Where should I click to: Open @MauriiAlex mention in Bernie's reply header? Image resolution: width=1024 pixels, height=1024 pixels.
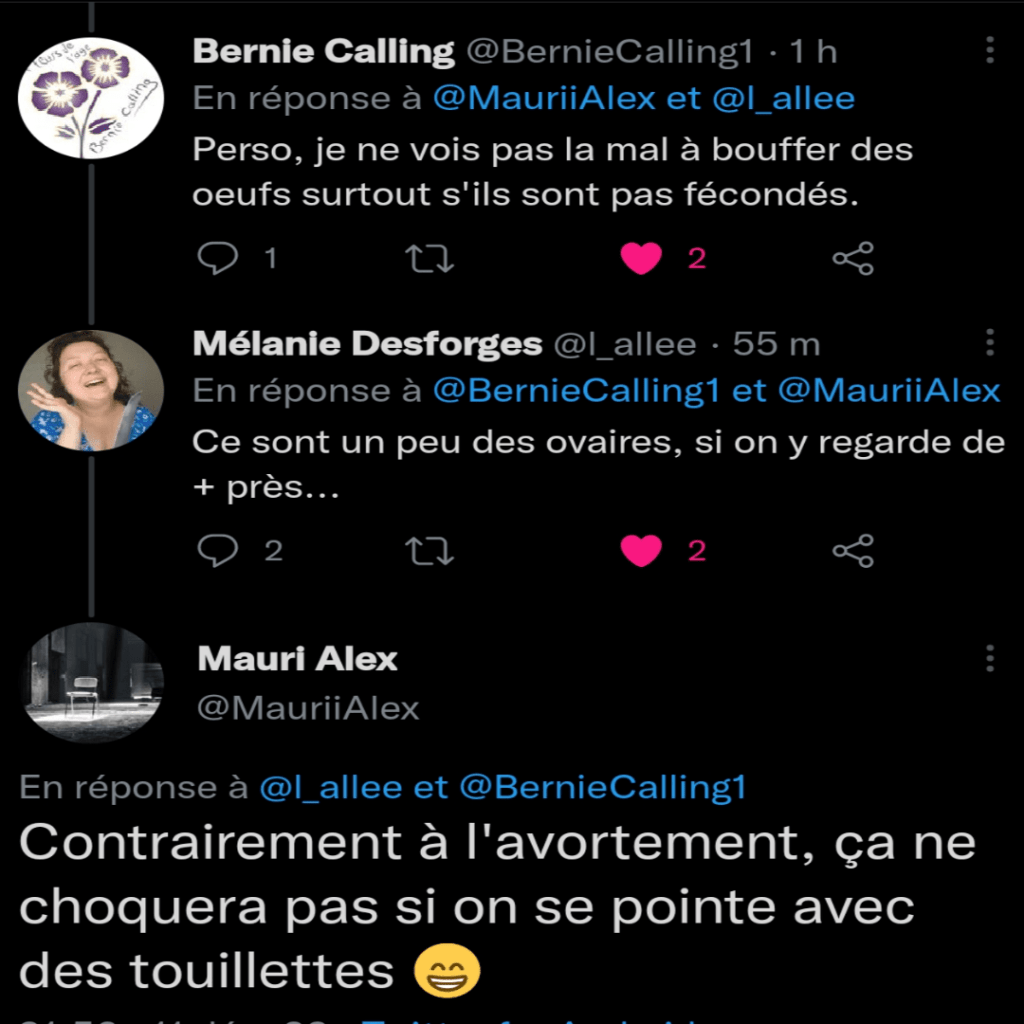[x=544, y=99]
